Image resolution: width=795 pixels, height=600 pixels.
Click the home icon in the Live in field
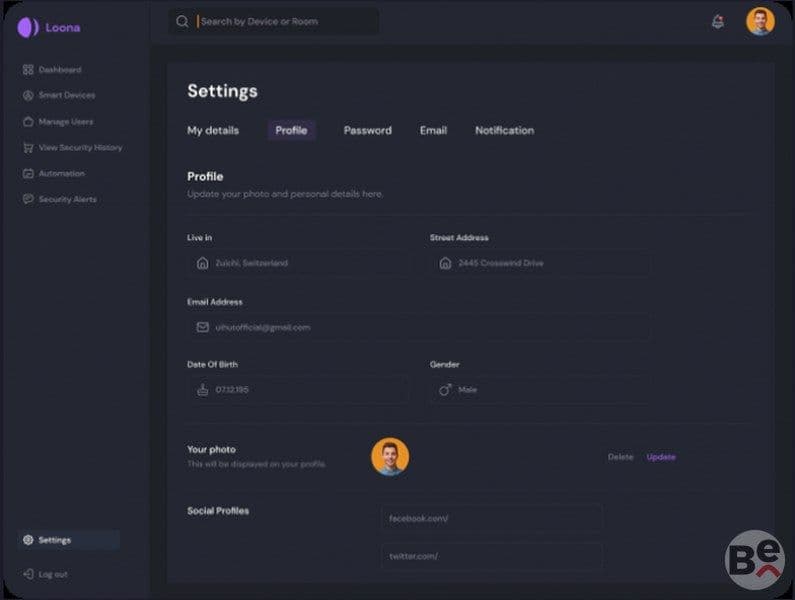pyautogui.click(x=202, y=263)
